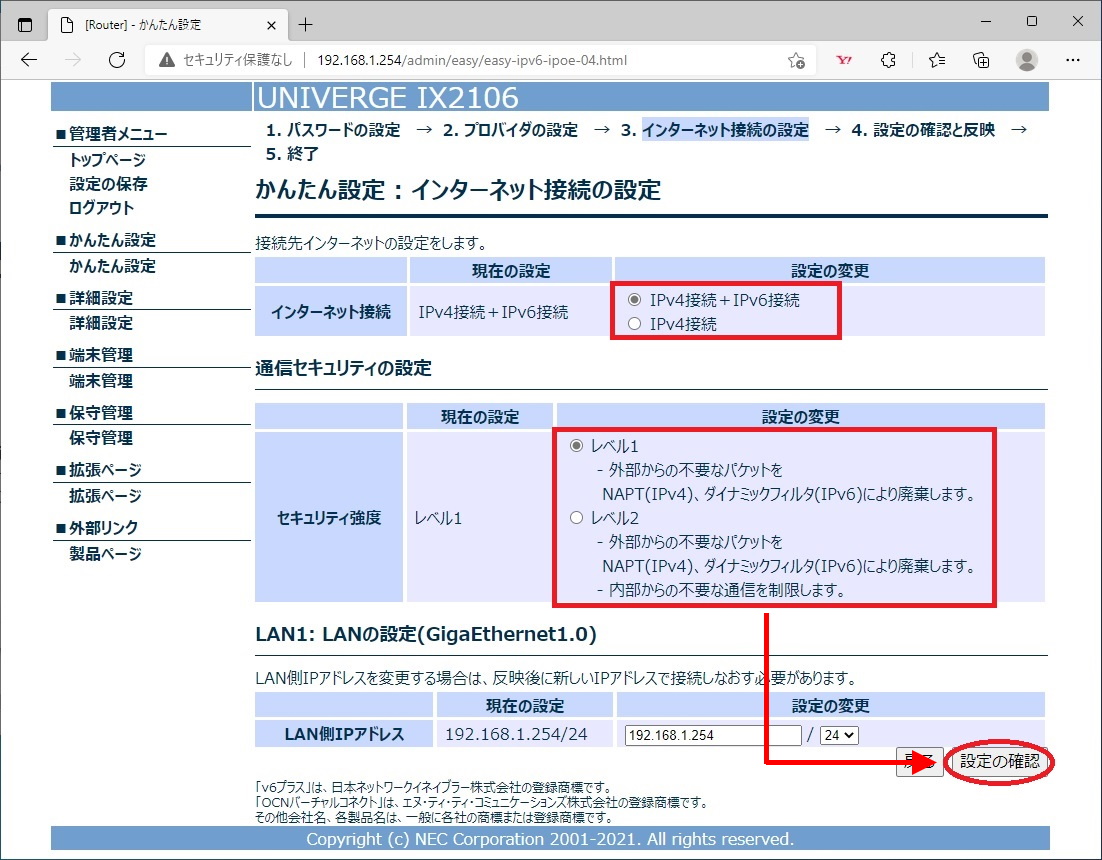This screenshot has width=1102, height=860.
Task: Click ログアウト to log out
Action: tap(101, 208)
